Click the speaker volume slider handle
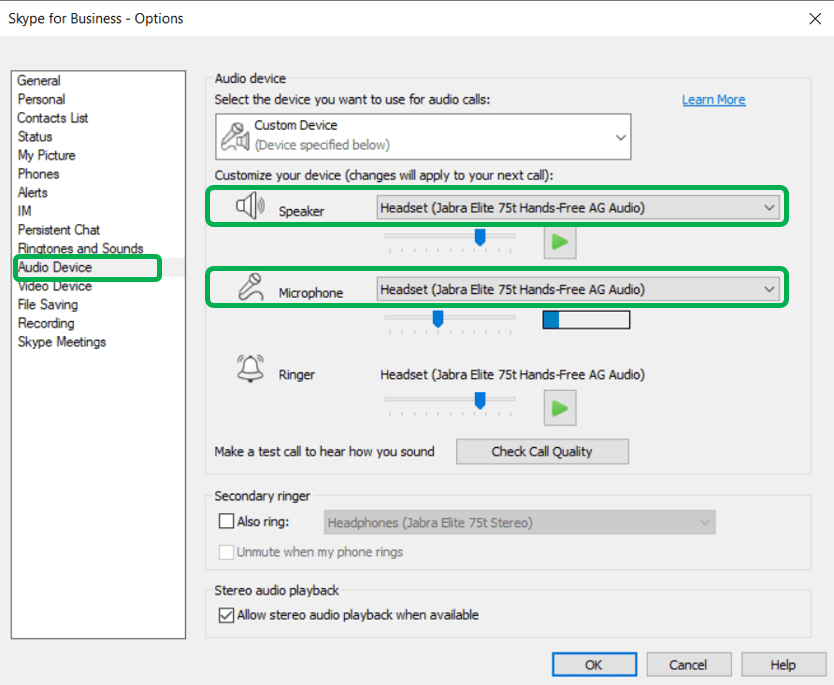This screenshot has width=834, height=685. (x=480, y=236)
